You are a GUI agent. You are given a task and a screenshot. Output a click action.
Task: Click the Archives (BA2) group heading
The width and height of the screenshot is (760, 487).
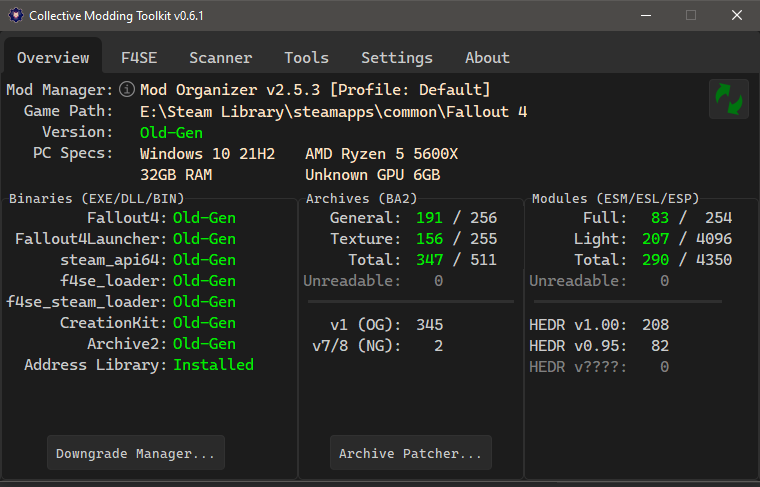361,199
